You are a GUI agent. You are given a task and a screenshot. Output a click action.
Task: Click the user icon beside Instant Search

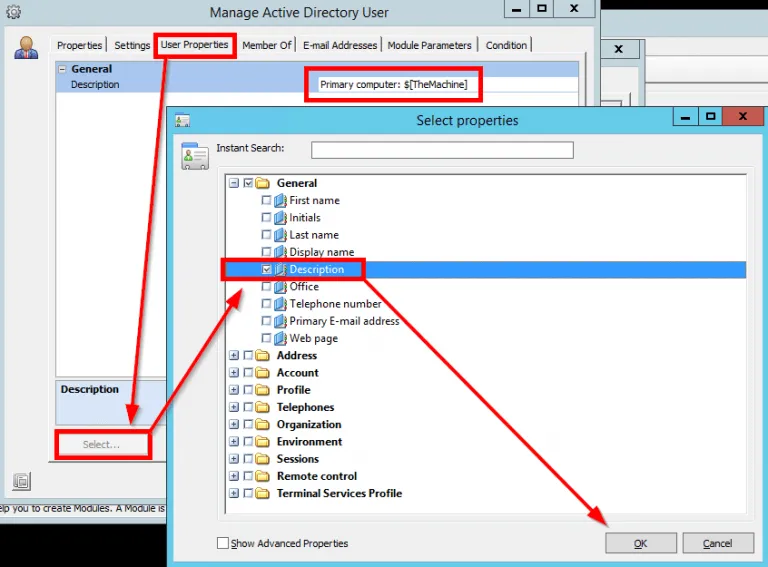point(194,157)
